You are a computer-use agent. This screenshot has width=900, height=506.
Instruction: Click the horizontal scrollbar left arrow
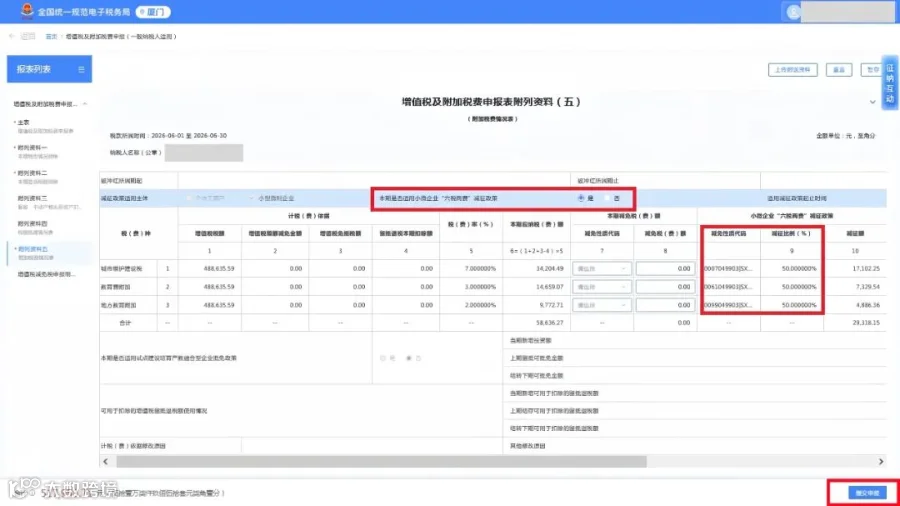coord(106,461)
